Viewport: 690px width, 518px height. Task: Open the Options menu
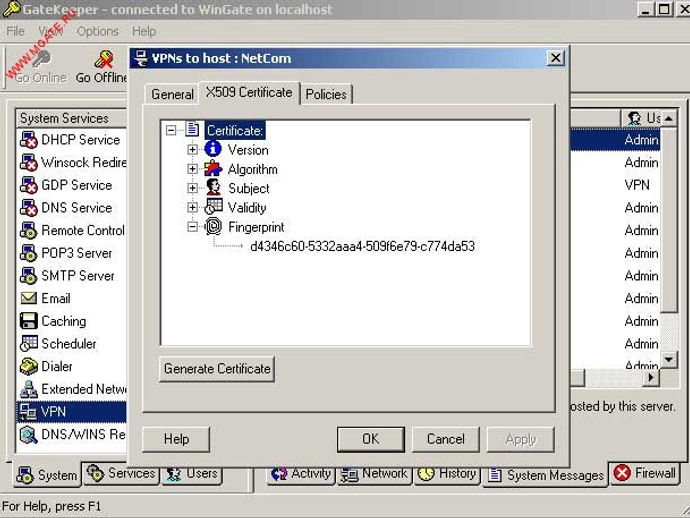(98, 31)
